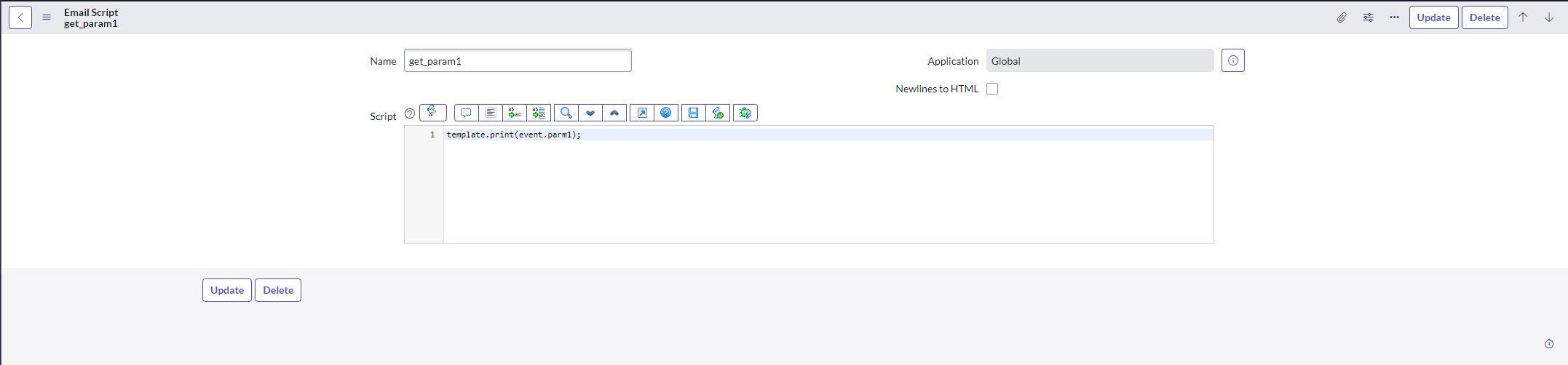Open the attachments paperclip icon
1568x365 pixels.
point(1342,17)
